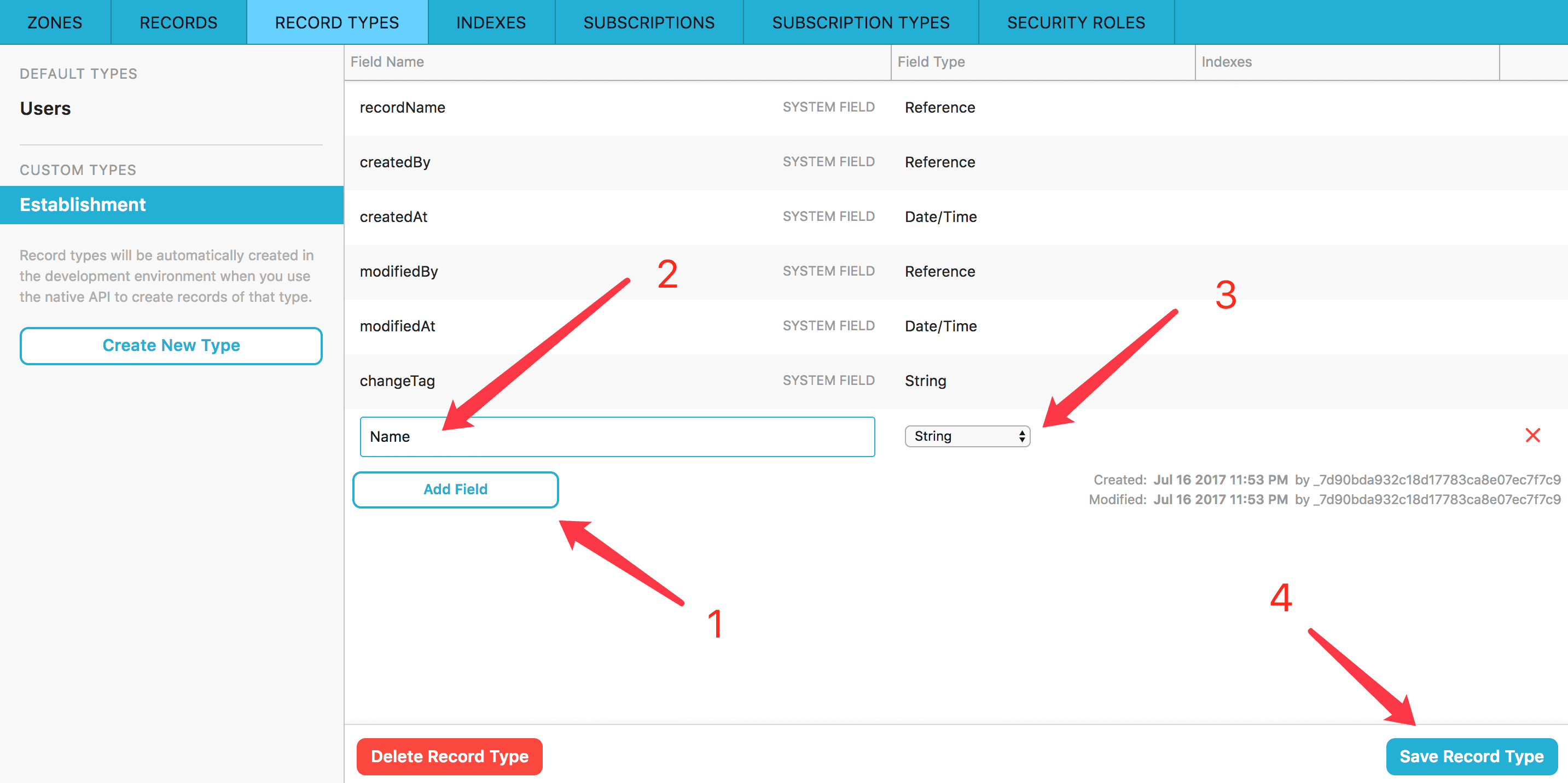
Task: Open the String field type dropdown
Action: 967,436
